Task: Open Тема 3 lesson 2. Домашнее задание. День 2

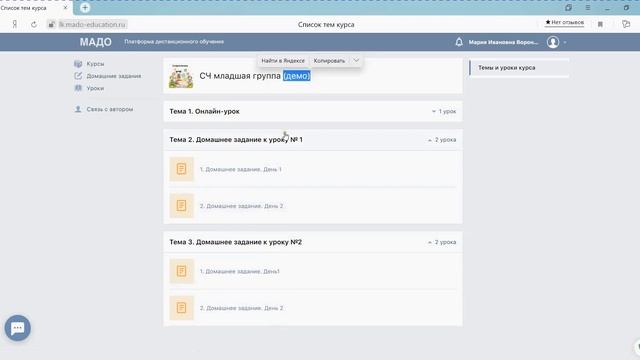Action: click(x=241, y=308)
